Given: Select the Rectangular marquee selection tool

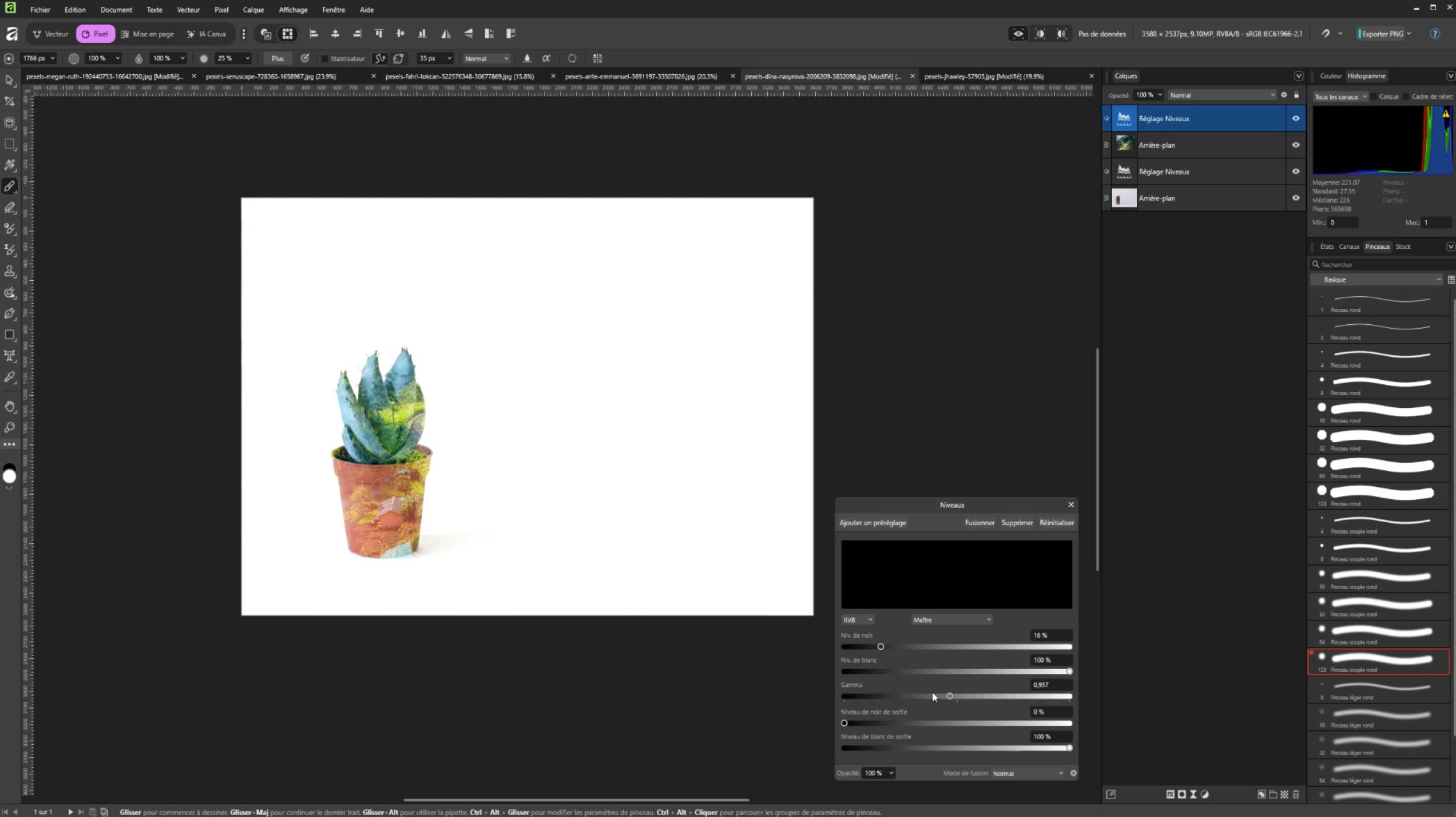Looking at the screenshot, I should click(10, 144).
